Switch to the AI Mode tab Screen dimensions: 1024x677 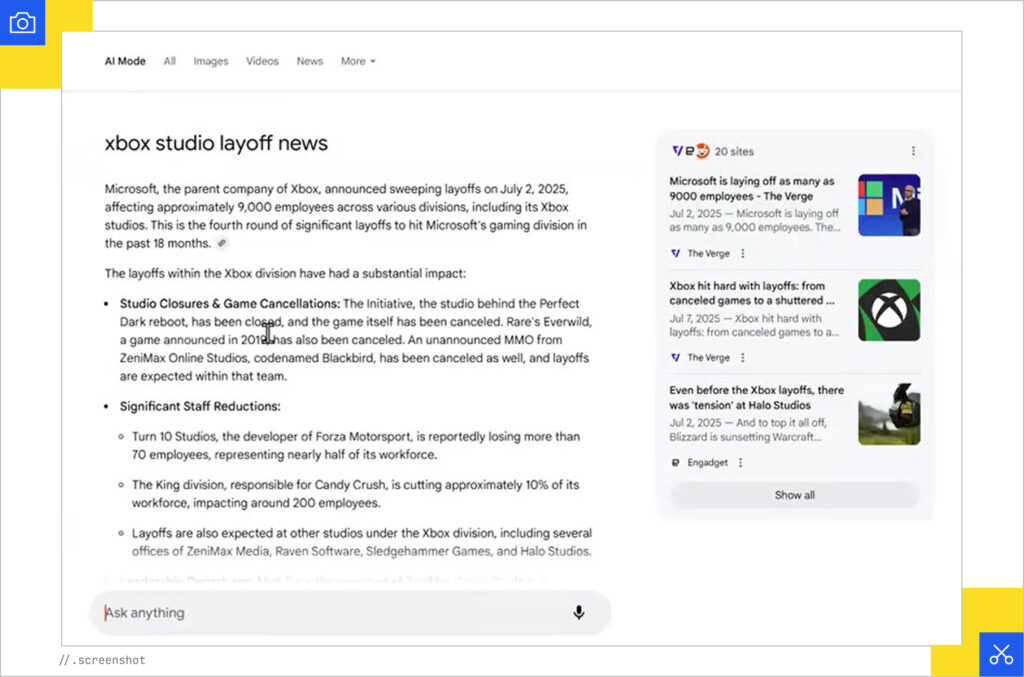coord(125,61)
